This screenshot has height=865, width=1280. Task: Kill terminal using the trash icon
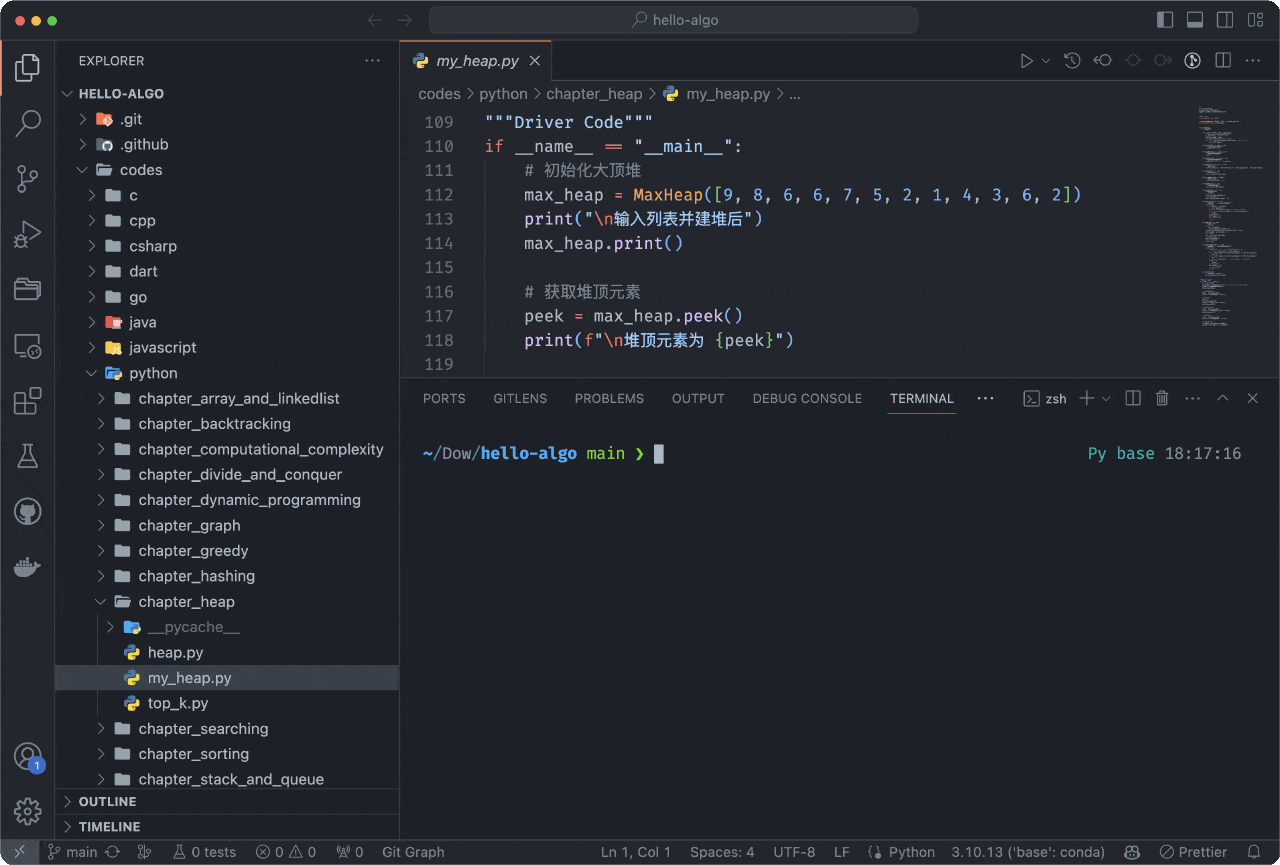(x=1162, y=398)
